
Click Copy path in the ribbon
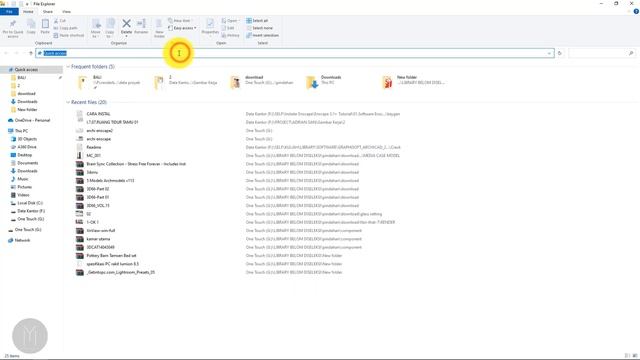(65, 28)
